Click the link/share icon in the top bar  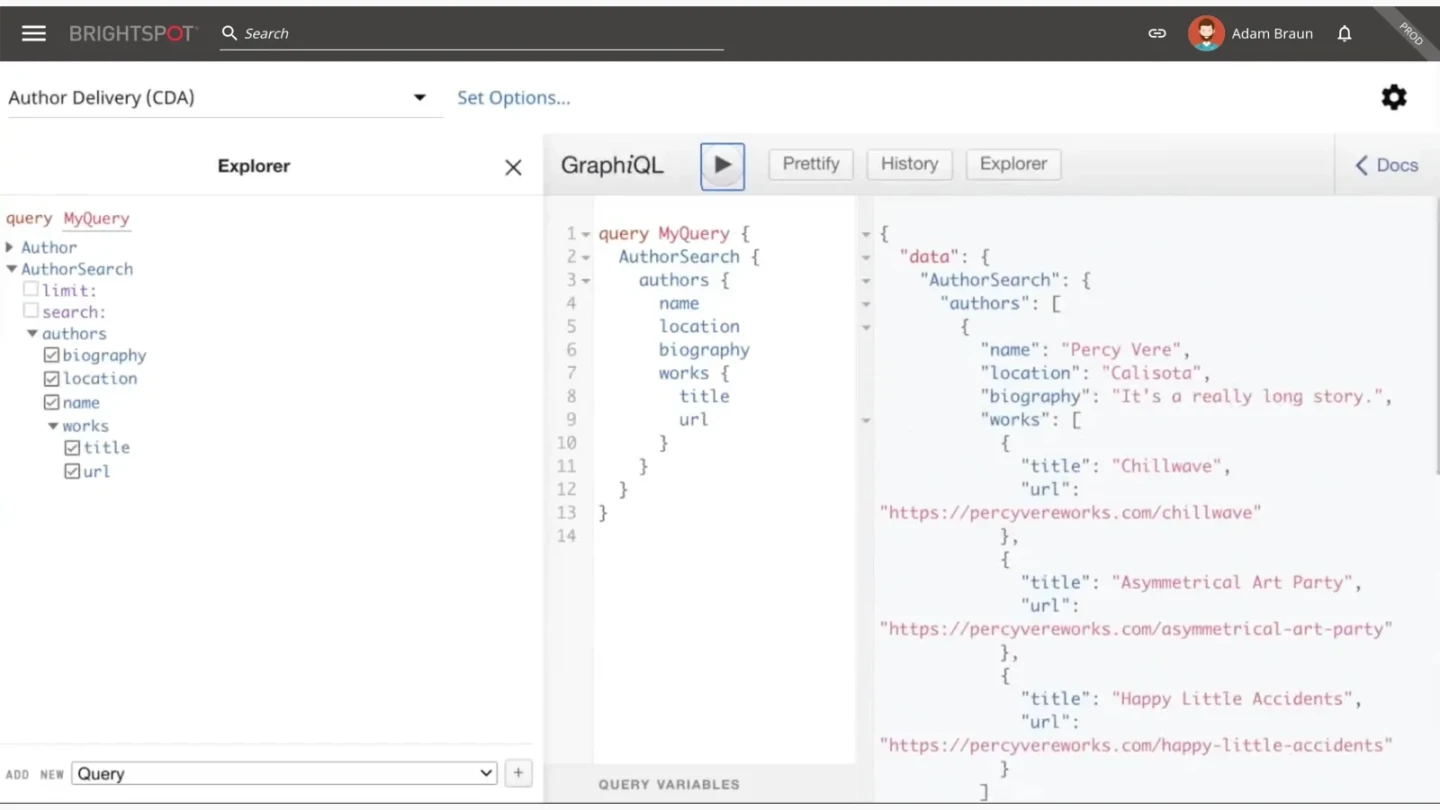click(1157, 33)
